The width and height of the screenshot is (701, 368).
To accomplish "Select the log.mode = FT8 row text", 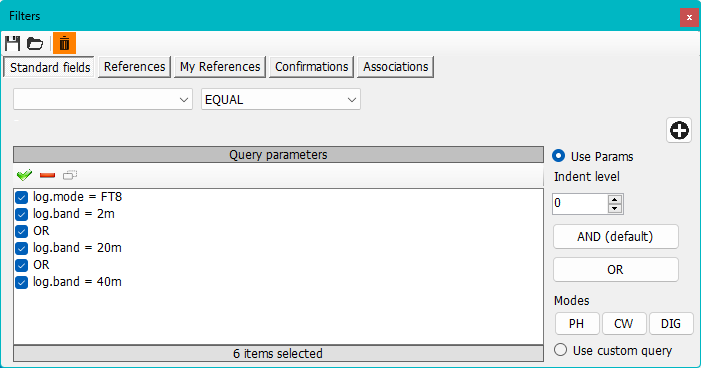I will coord(77,197).
